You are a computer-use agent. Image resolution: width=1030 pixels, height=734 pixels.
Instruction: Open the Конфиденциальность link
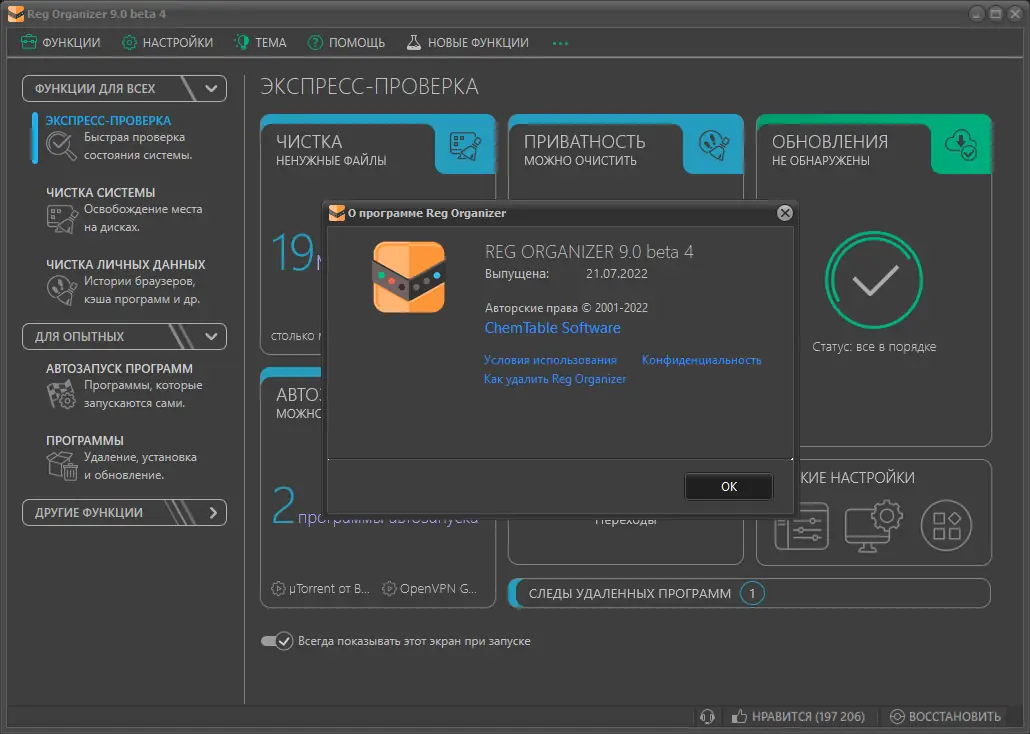coord(702,360)
